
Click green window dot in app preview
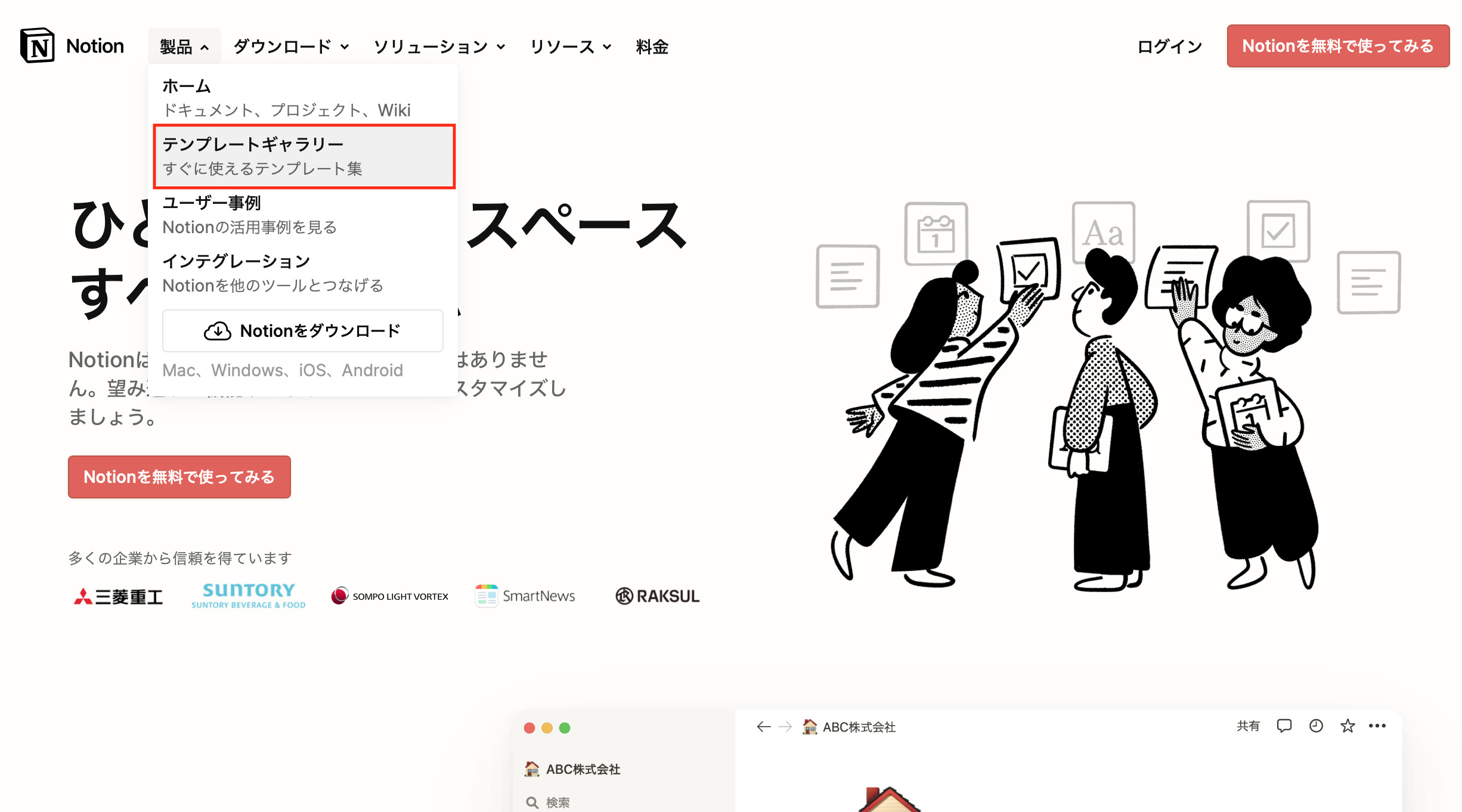click(565, 728)
